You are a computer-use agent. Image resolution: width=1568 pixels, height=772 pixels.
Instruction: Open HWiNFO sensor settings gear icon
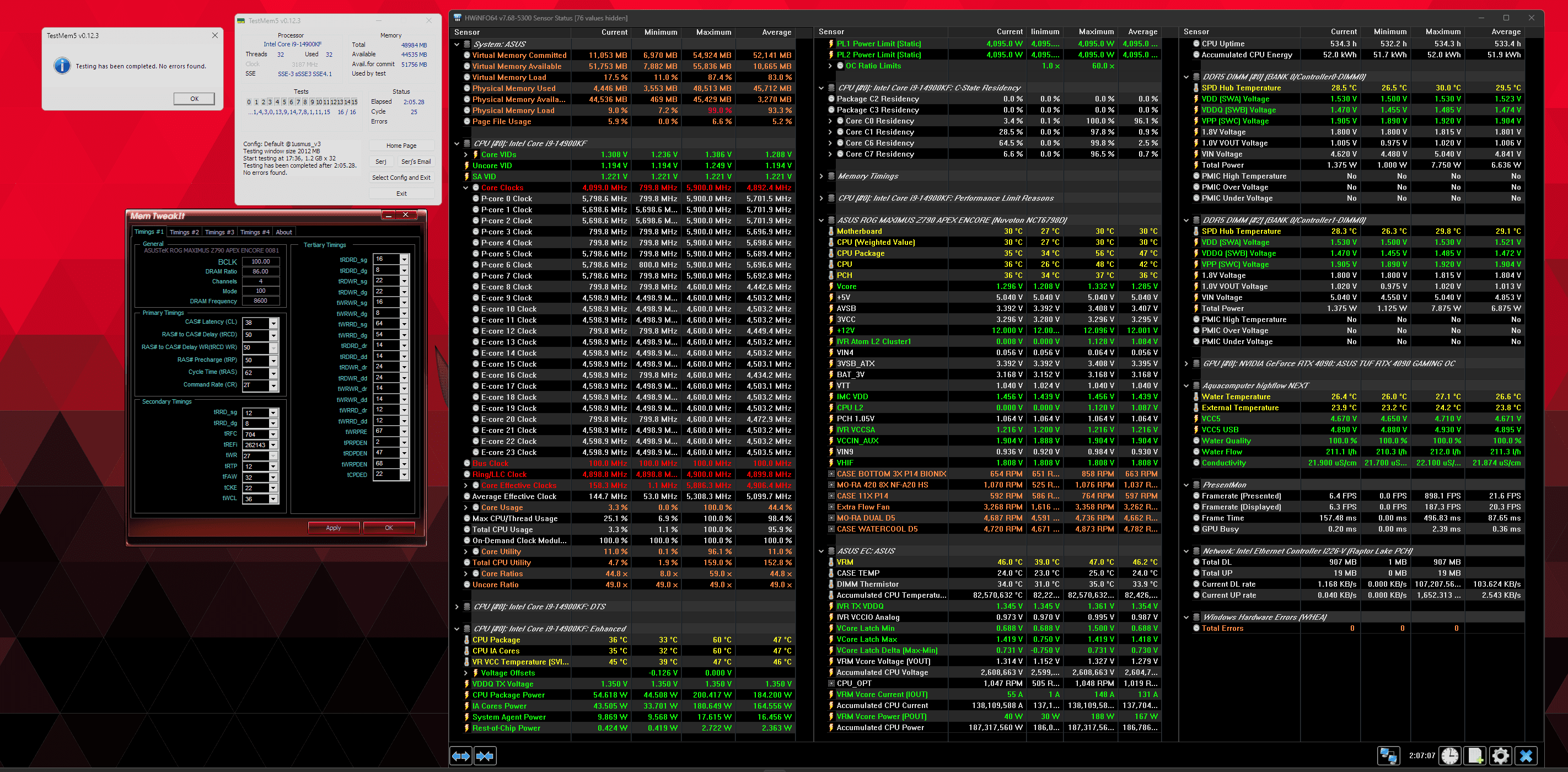coord(1500,755)
